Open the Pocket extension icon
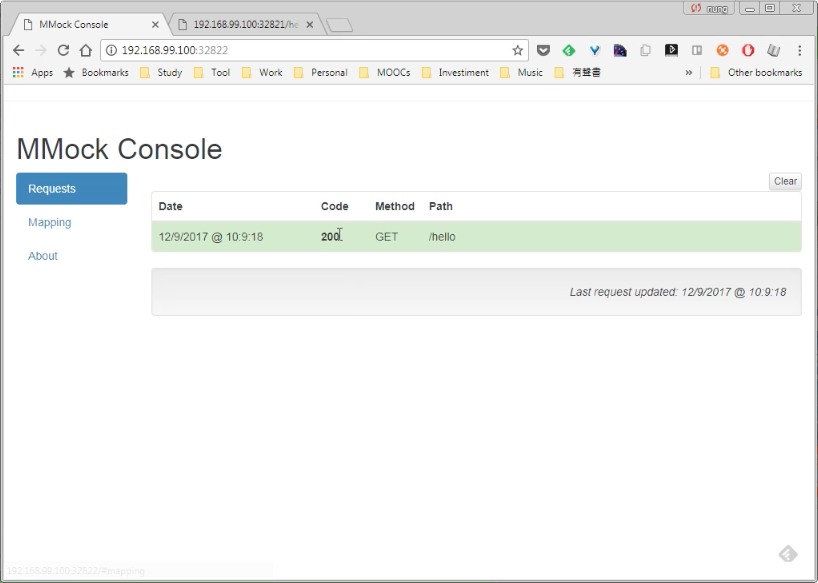The width and height of the screenshot is (818, 583). point(543,50)
